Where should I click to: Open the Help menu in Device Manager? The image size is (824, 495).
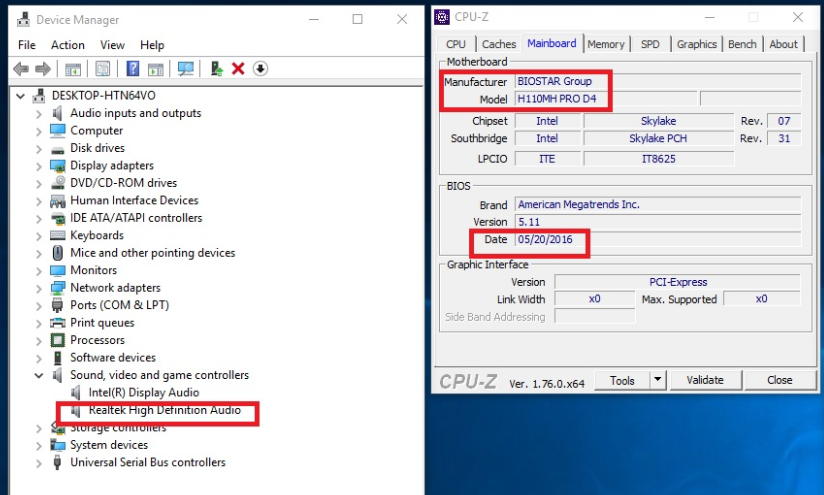tap(152, 45)
